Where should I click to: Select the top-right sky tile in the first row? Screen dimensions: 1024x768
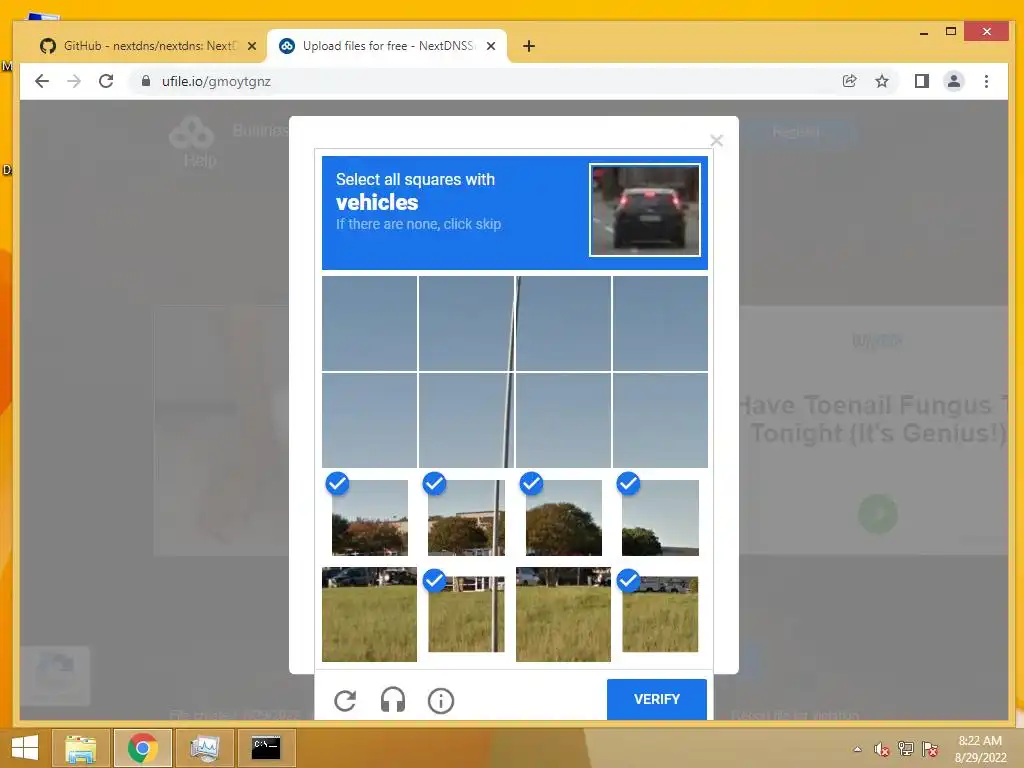(x=660, y=323)
